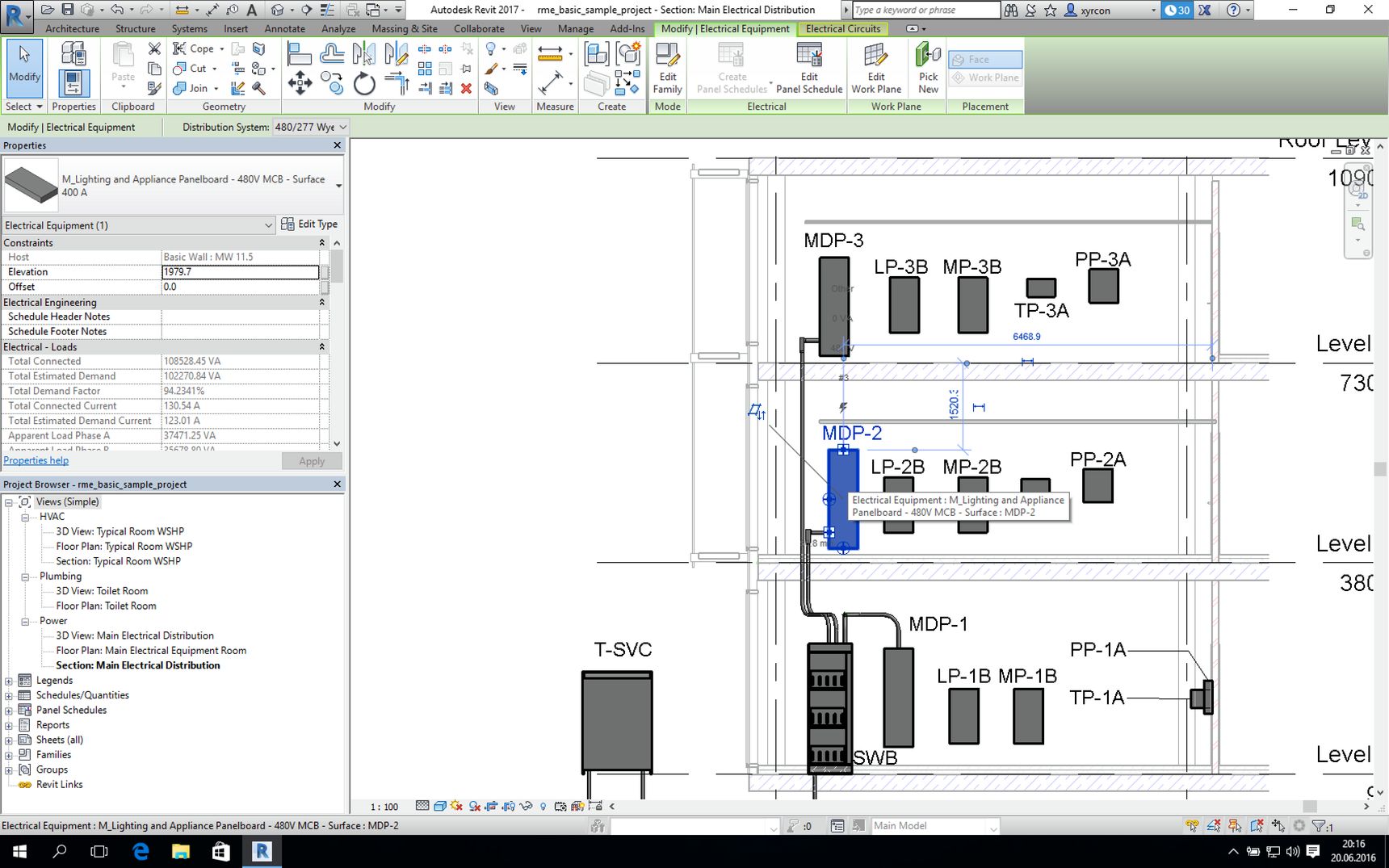Activate the Rotate tool
Viewport: 1389px width, 868px height.
tap(364, 83)
